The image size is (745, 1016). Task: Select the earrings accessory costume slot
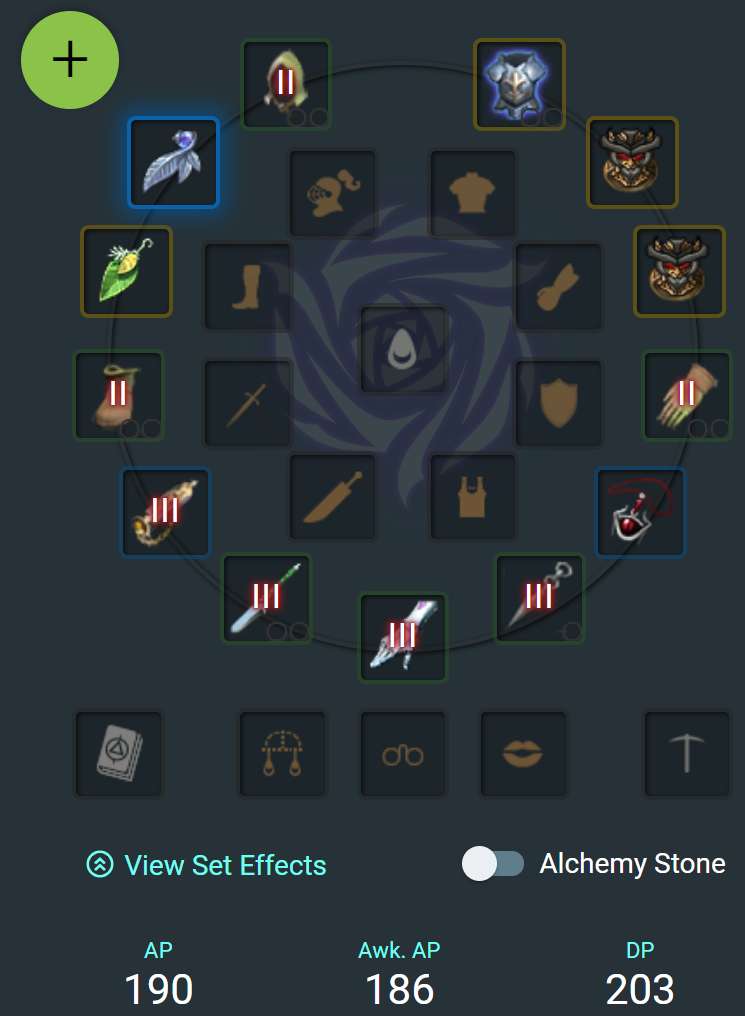coord(282,754)
